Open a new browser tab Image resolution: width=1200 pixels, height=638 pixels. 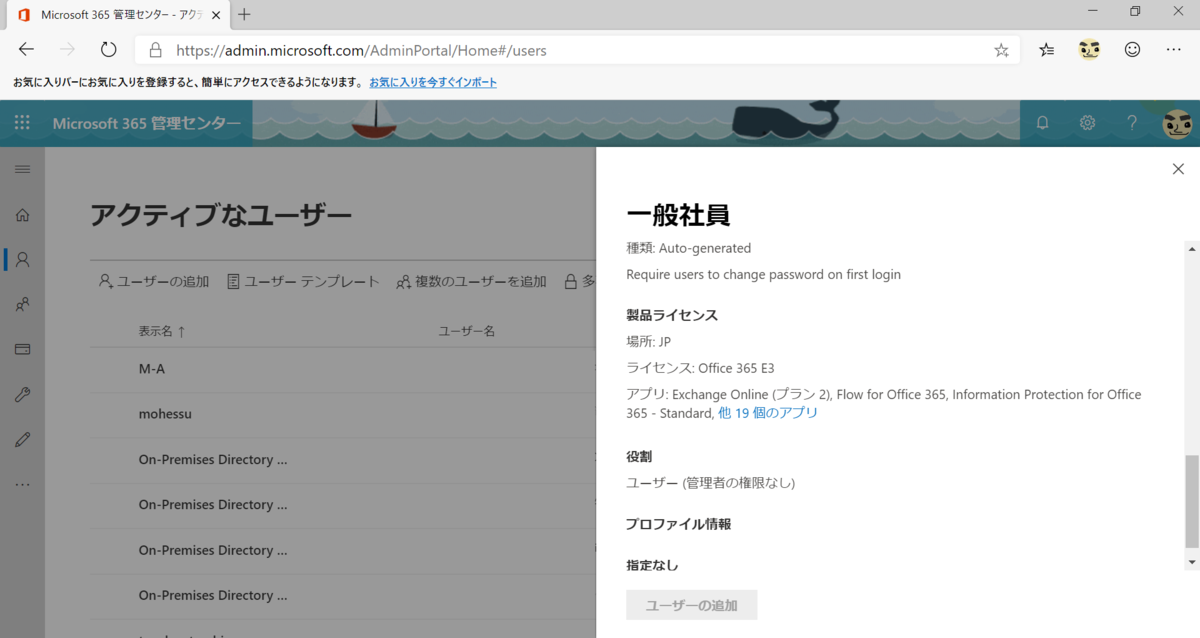point(245,14)
